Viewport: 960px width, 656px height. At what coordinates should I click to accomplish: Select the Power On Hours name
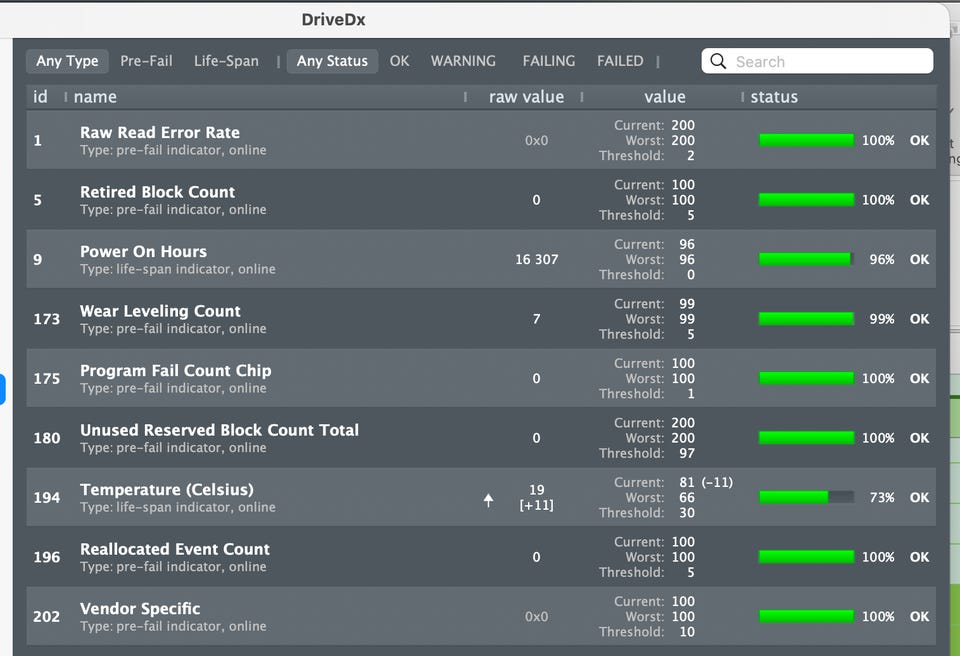(x=143, y=251)
